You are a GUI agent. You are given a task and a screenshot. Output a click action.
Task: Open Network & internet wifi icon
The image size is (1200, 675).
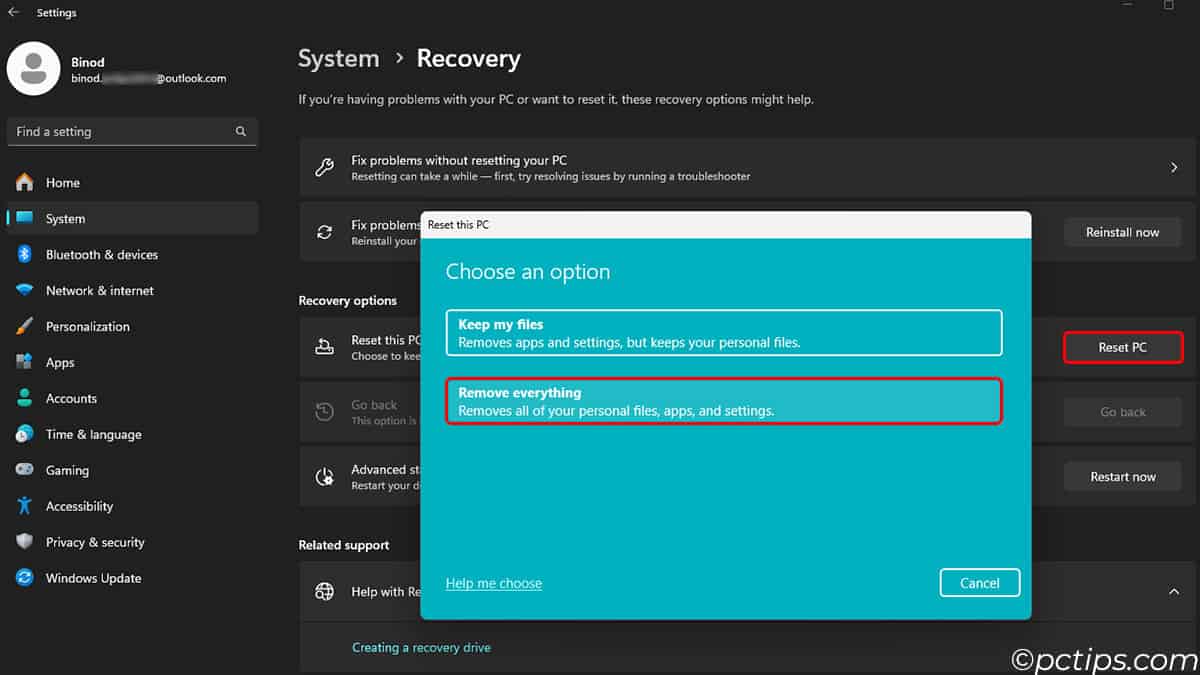(25, 291)
